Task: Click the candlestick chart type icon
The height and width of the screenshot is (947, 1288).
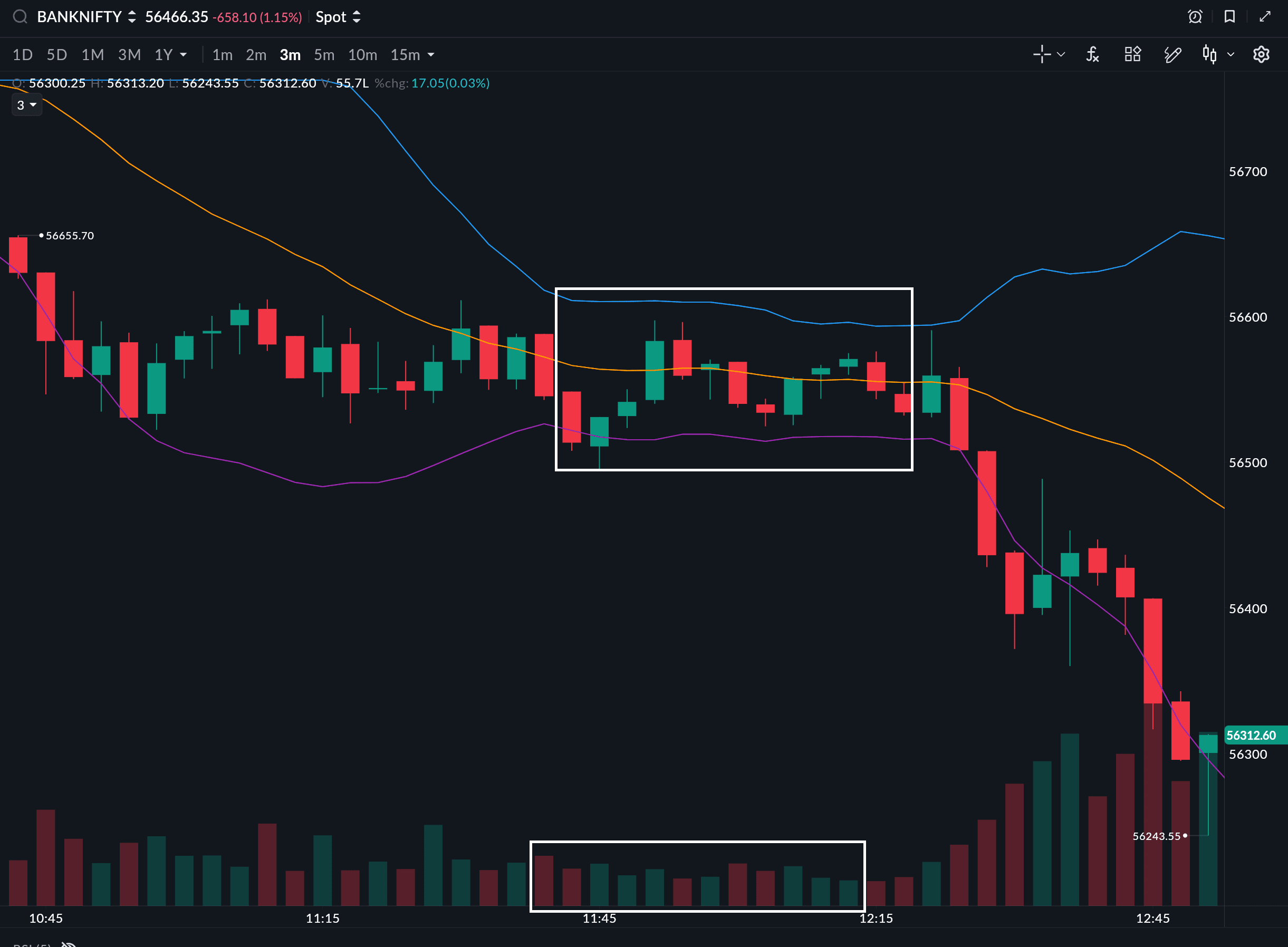Action: tap(1209, 54)
